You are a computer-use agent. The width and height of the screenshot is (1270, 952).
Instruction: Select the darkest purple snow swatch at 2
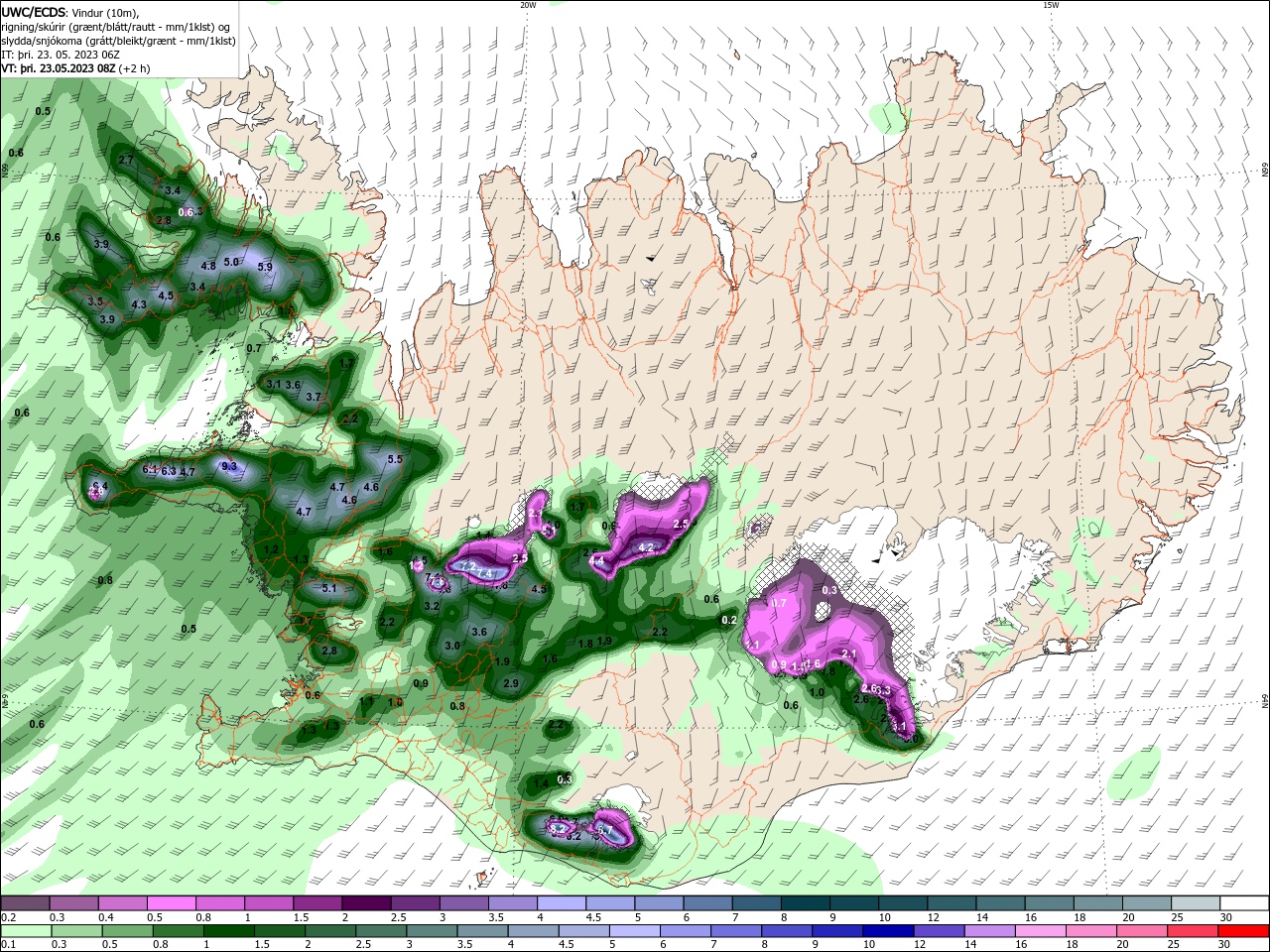pos(366,903)
